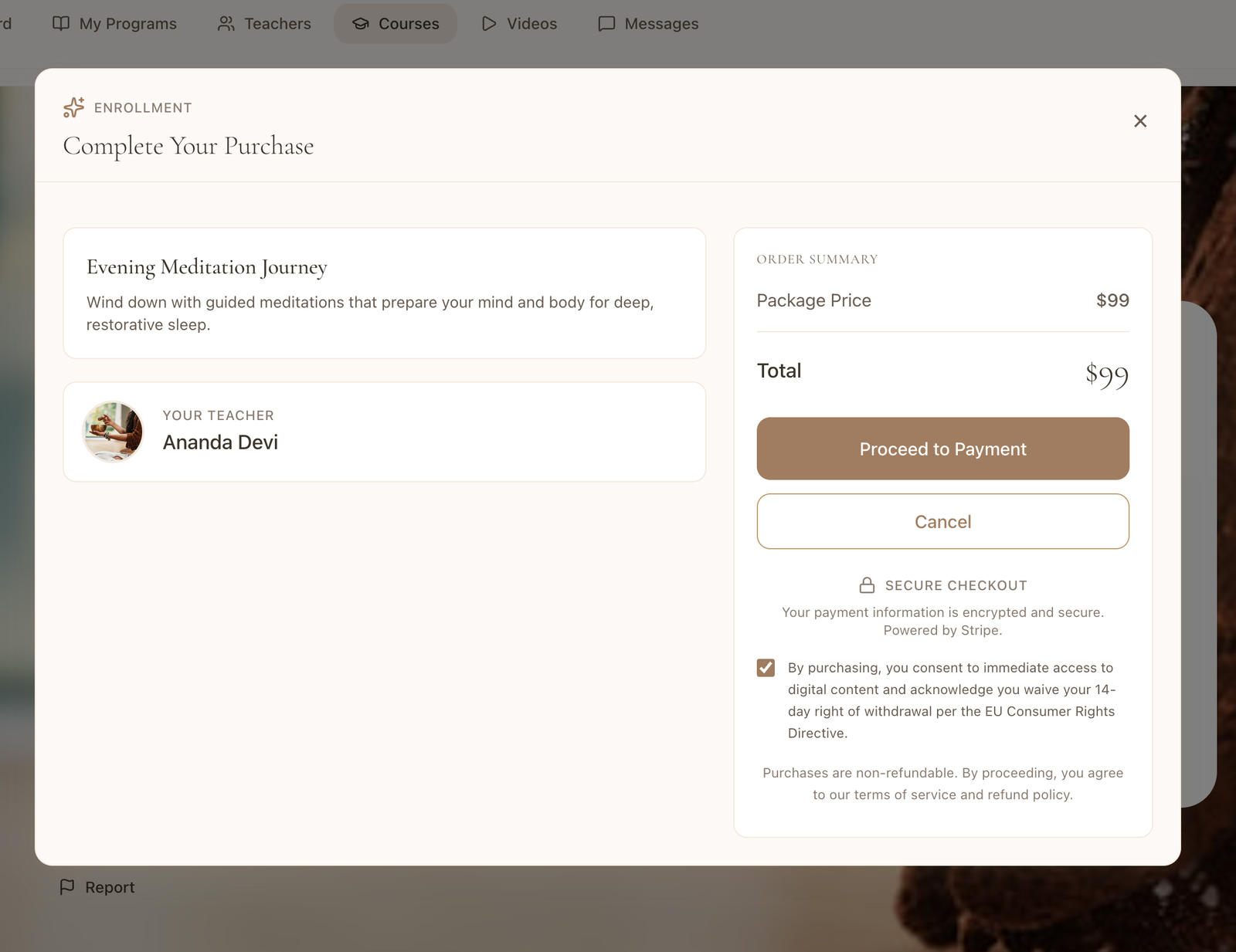
Task: Click the Teachers people icon
Action: pos(226,24)
